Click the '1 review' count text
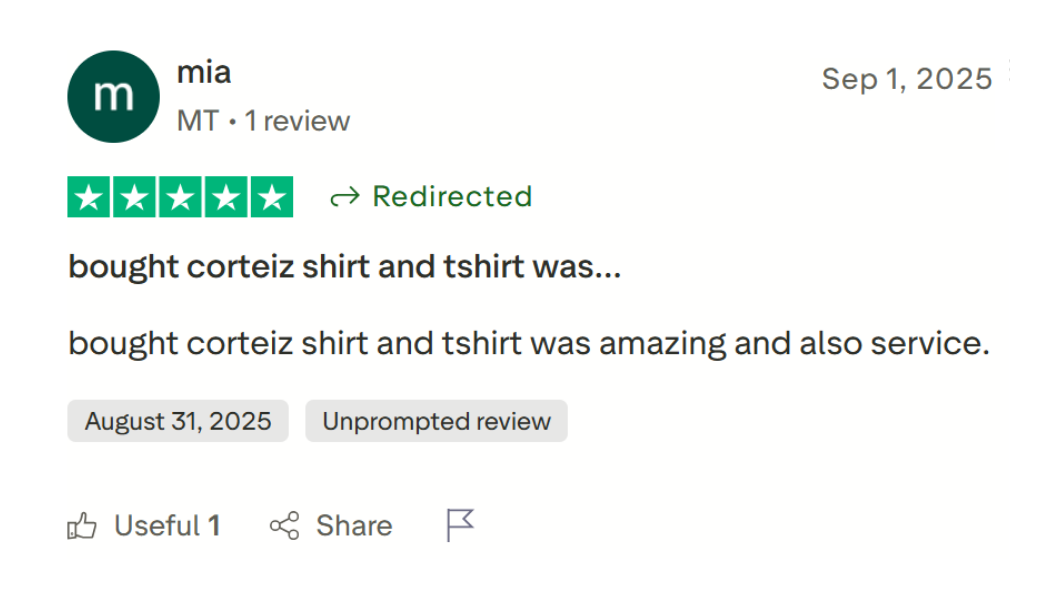 click(297, 121)
